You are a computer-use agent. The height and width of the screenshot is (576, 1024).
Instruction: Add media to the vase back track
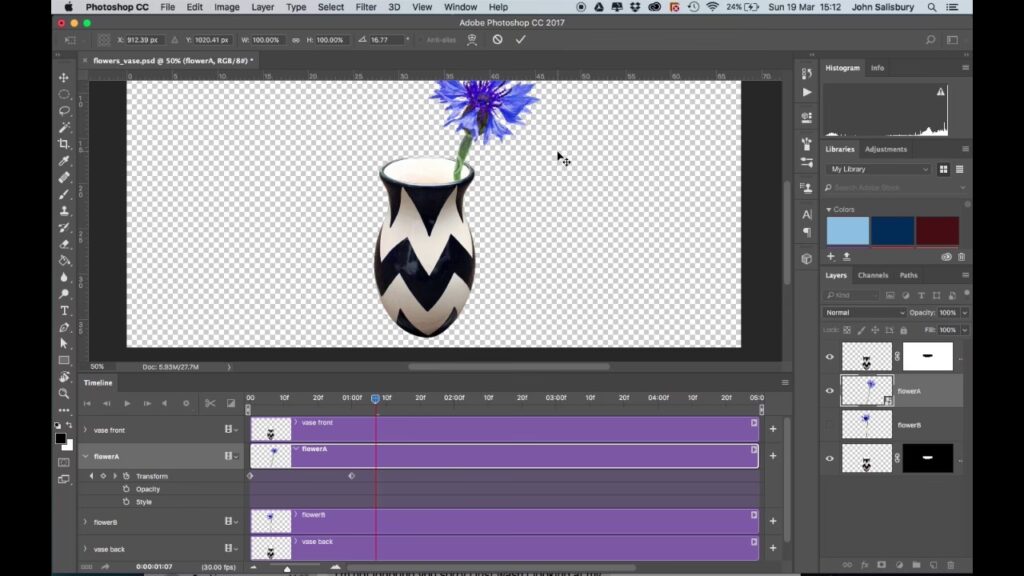pos(772,548)
